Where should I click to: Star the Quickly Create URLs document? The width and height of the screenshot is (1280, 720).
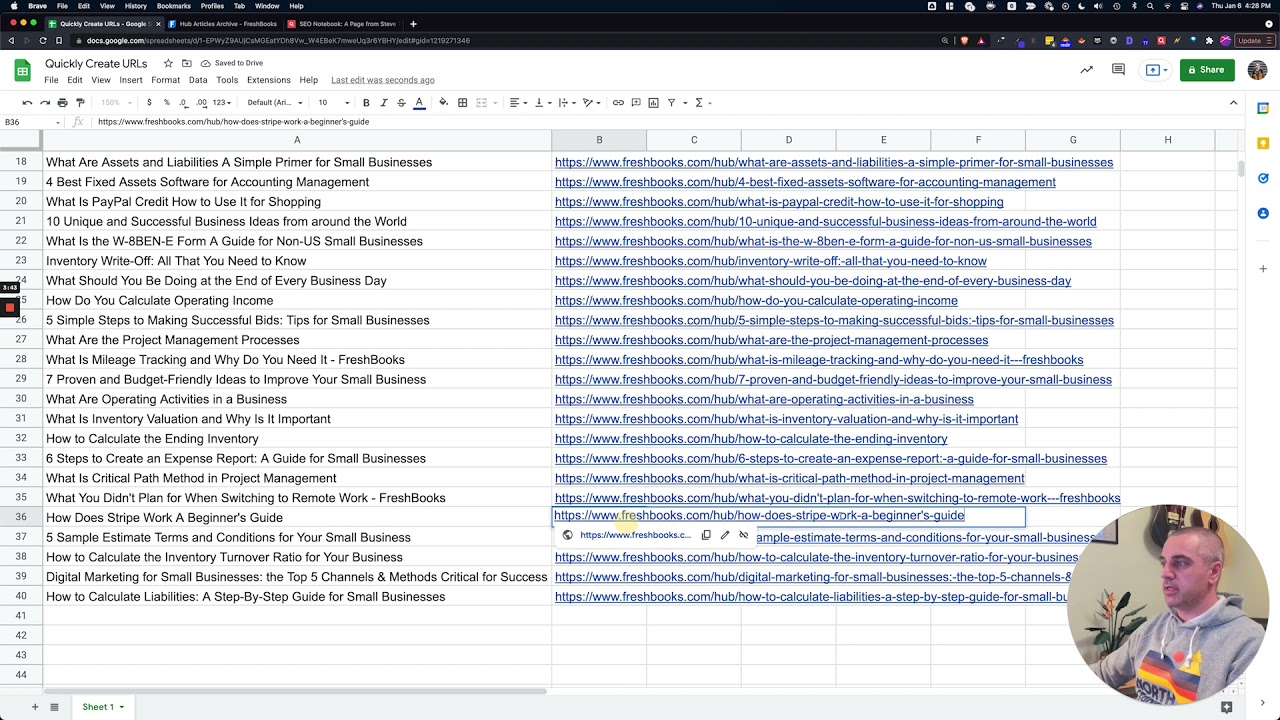tap(168, 63)
